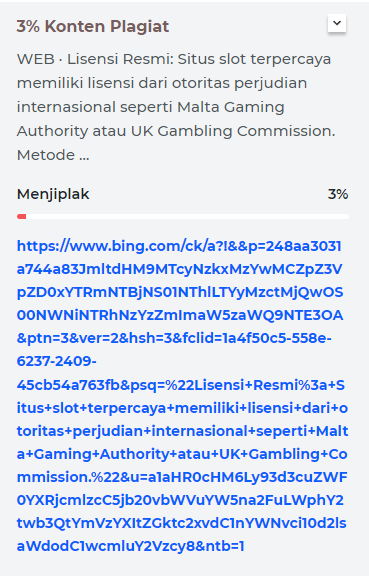Click the "3% Konten Plagiat" heading

click(x=93, y=26)
